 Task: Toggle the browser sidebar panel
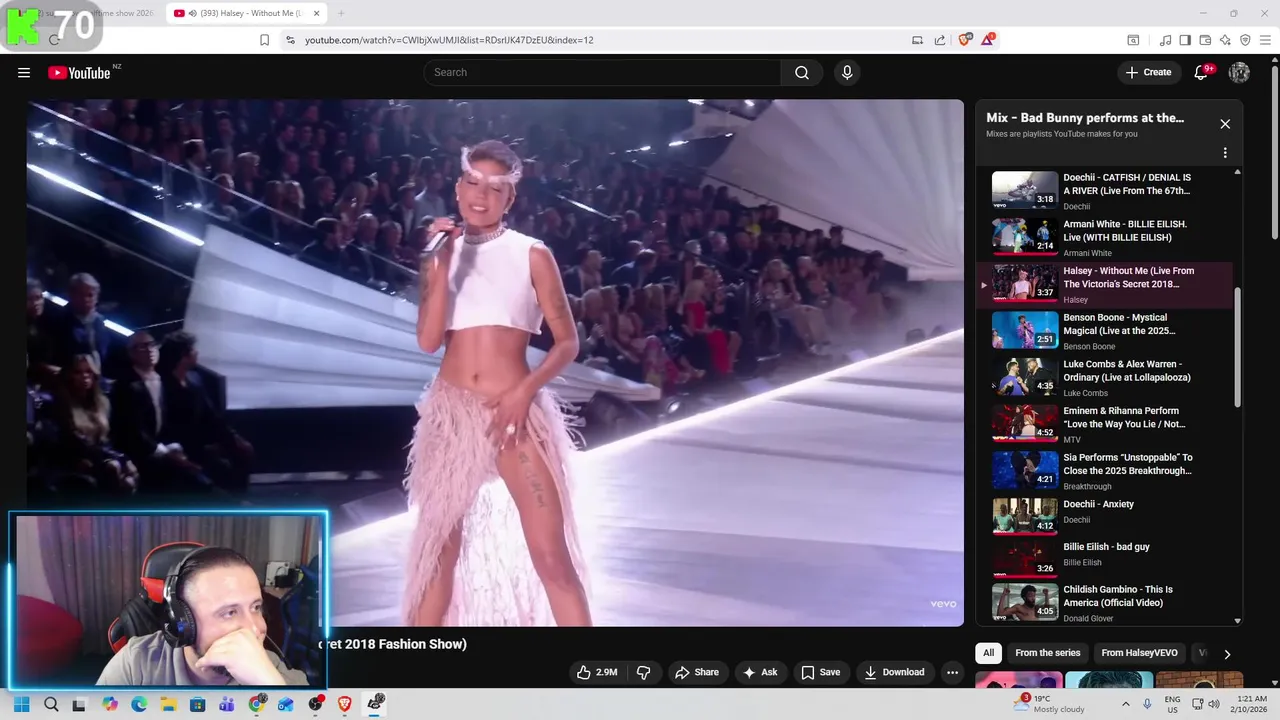pos(1185,40)
